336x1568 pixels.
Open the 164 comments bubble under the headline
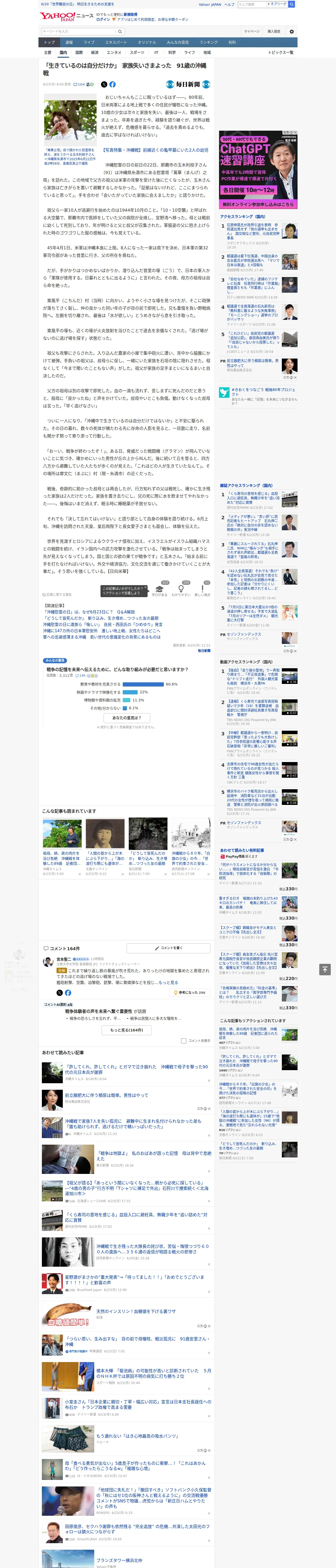[79, 85]
